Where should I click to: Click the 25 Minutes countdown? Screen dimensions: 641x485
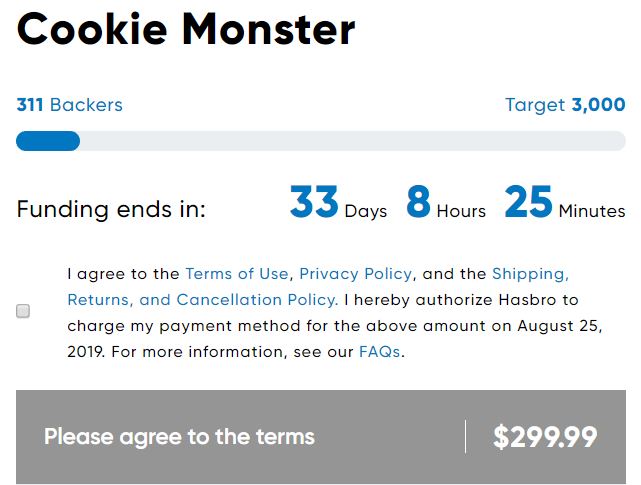[564, 204]
